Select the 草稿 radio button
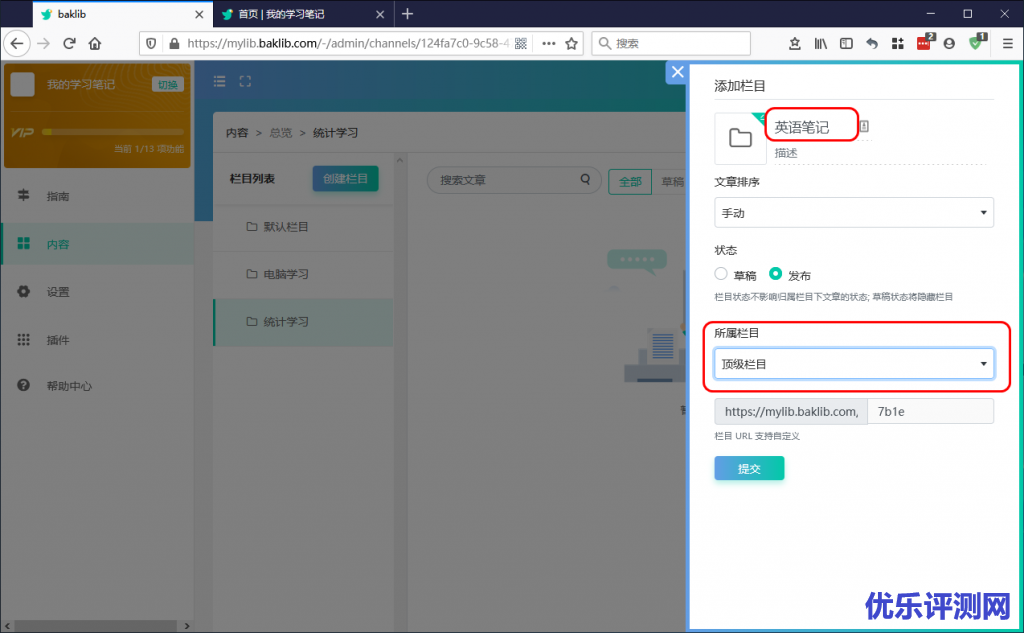 (721, 274)
